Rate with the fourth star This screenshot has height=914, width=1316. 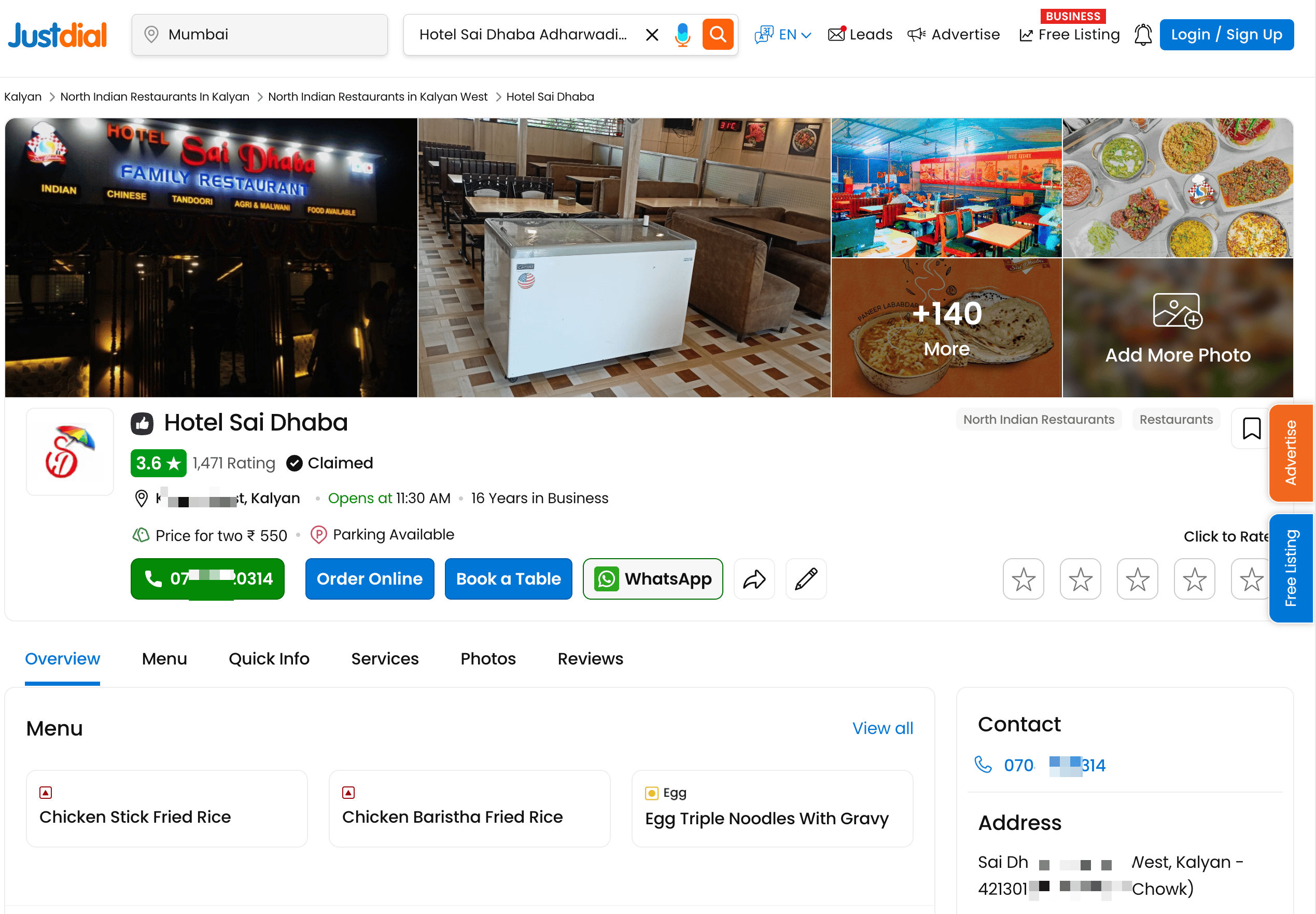(1194, 579)
